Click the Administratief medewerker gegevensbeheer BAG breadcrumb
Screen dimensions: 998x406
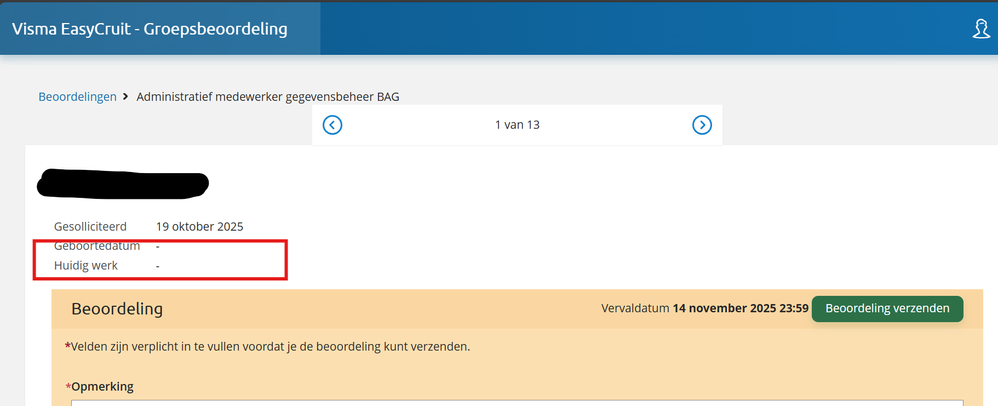click(268, 97)
